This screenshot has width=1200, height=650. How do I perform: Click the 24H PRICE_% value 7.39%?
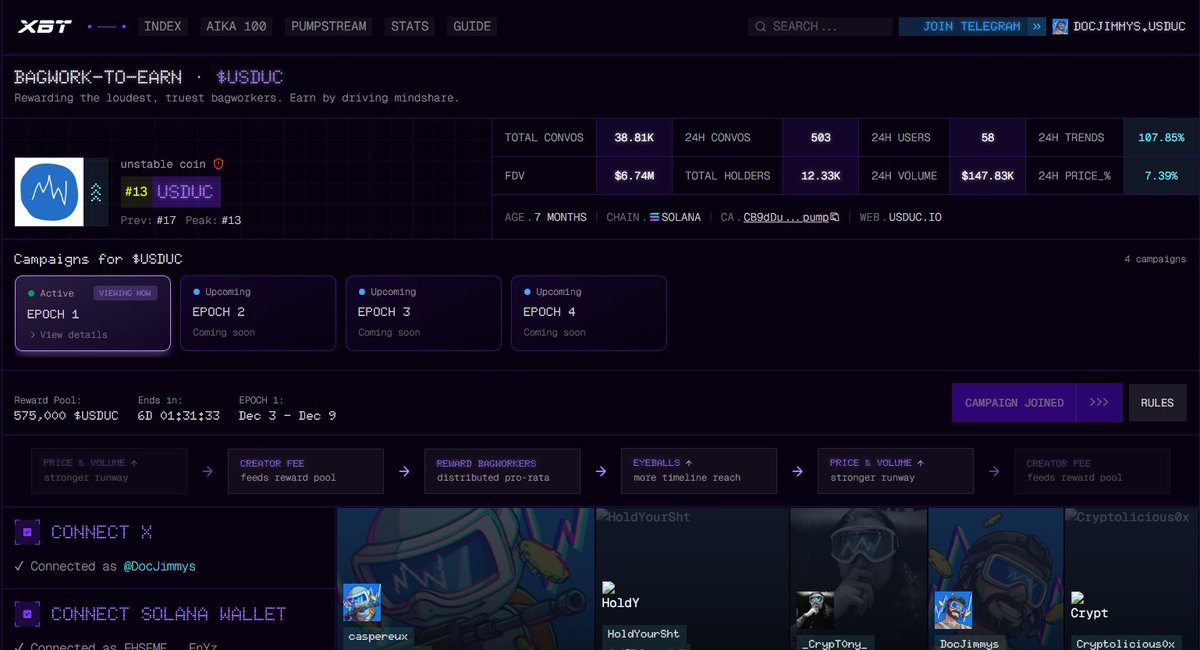[x=1161, y=176]
